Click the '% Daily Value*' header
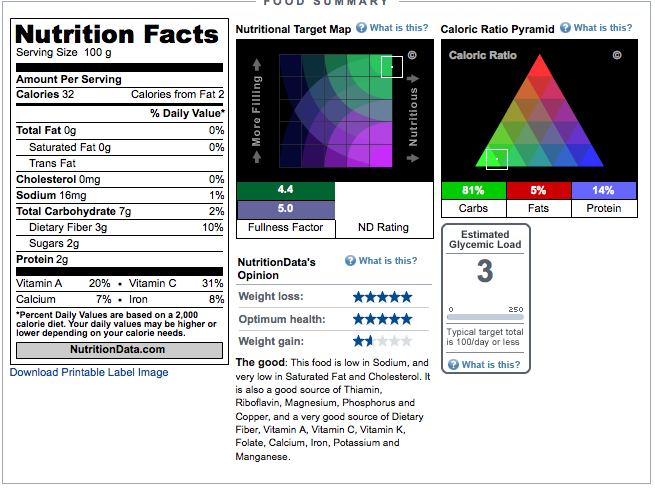655x489 pixels. pyautogui.click(x=187, y=114)
